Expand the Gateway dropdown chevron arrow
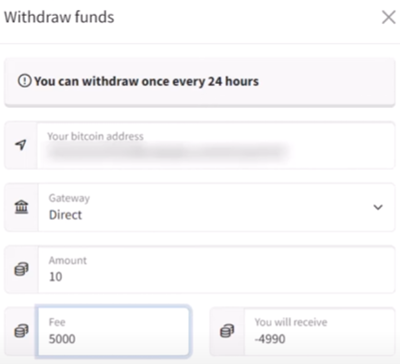 pos(378,207)
